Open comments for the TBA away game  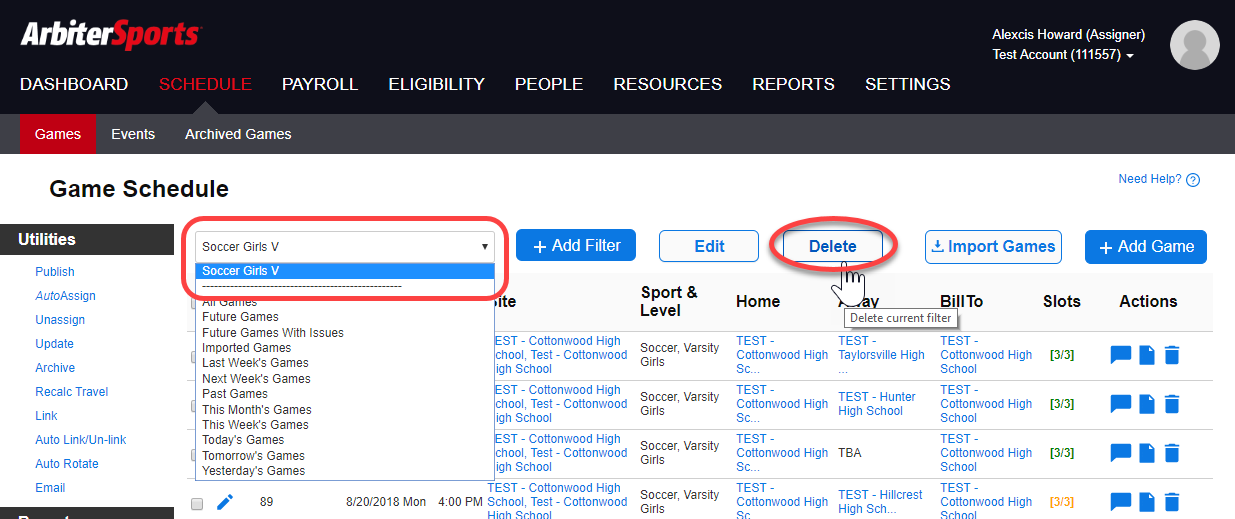click(x=1121, y=452)
